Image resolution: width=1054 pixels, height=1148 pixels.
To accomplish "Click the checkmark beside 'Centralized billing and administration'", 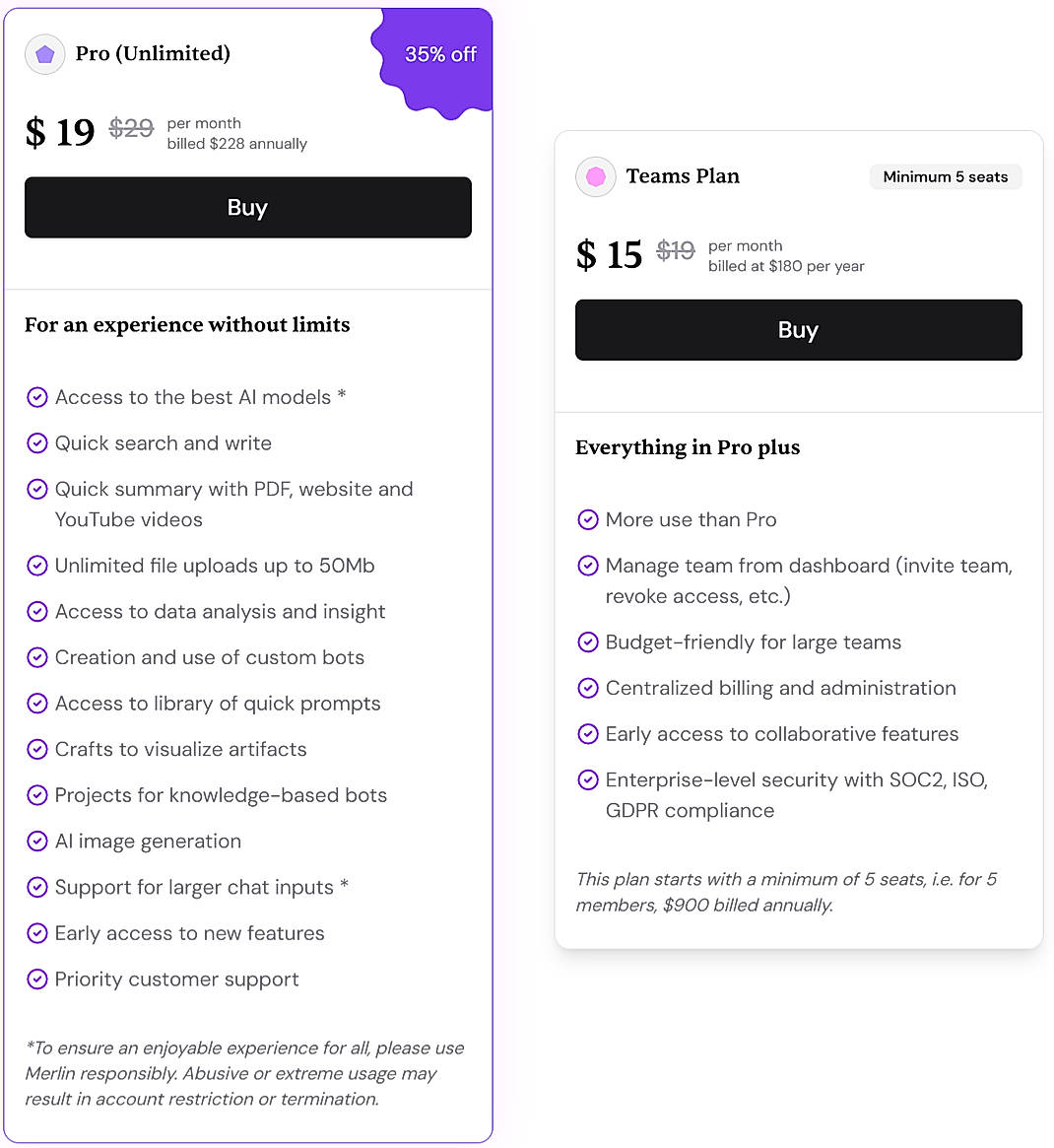I will coord(588,688).
